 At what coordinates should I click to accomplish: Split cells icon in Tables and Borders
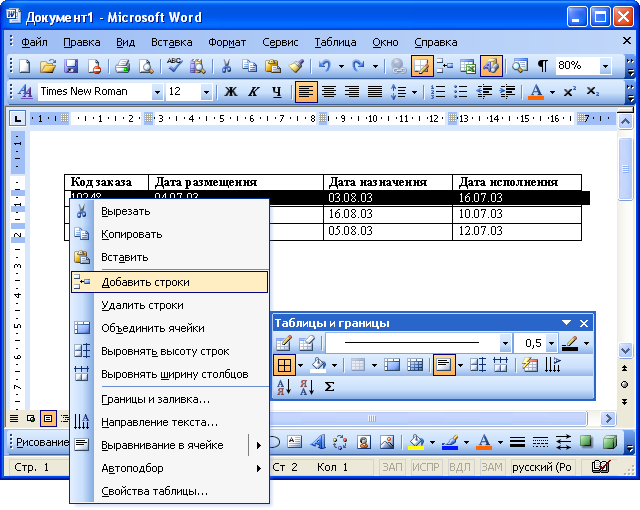coord(415,365)
